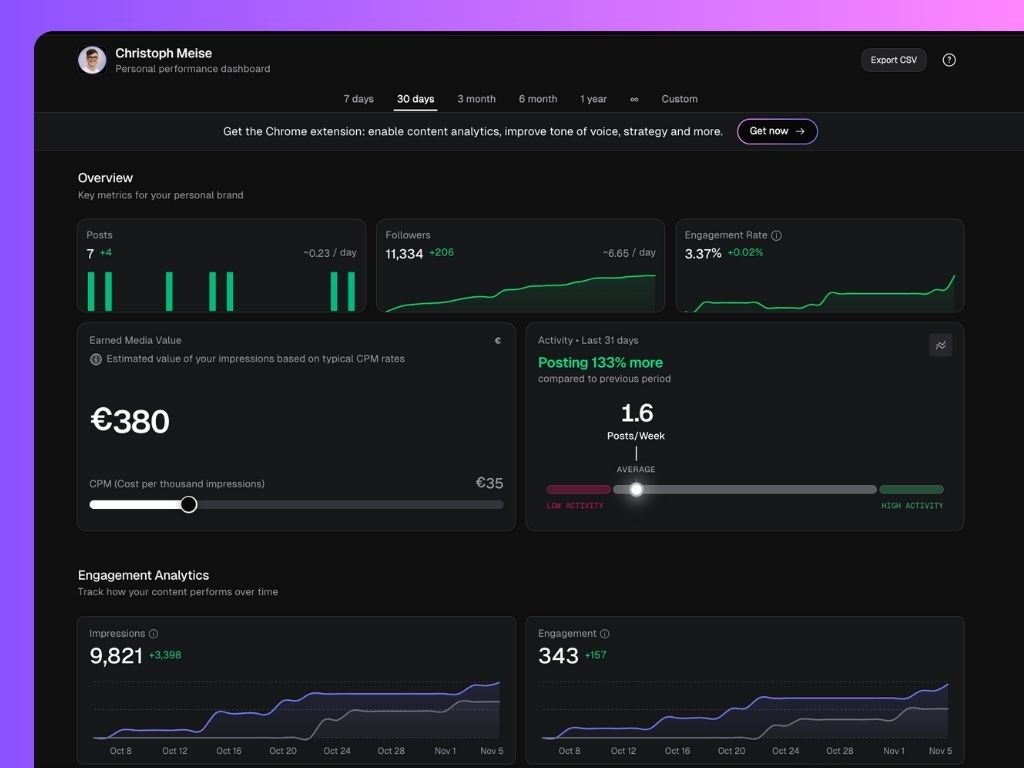
Task: Click the euro currency icon on Earned Media Value
Action: [498, 340]
